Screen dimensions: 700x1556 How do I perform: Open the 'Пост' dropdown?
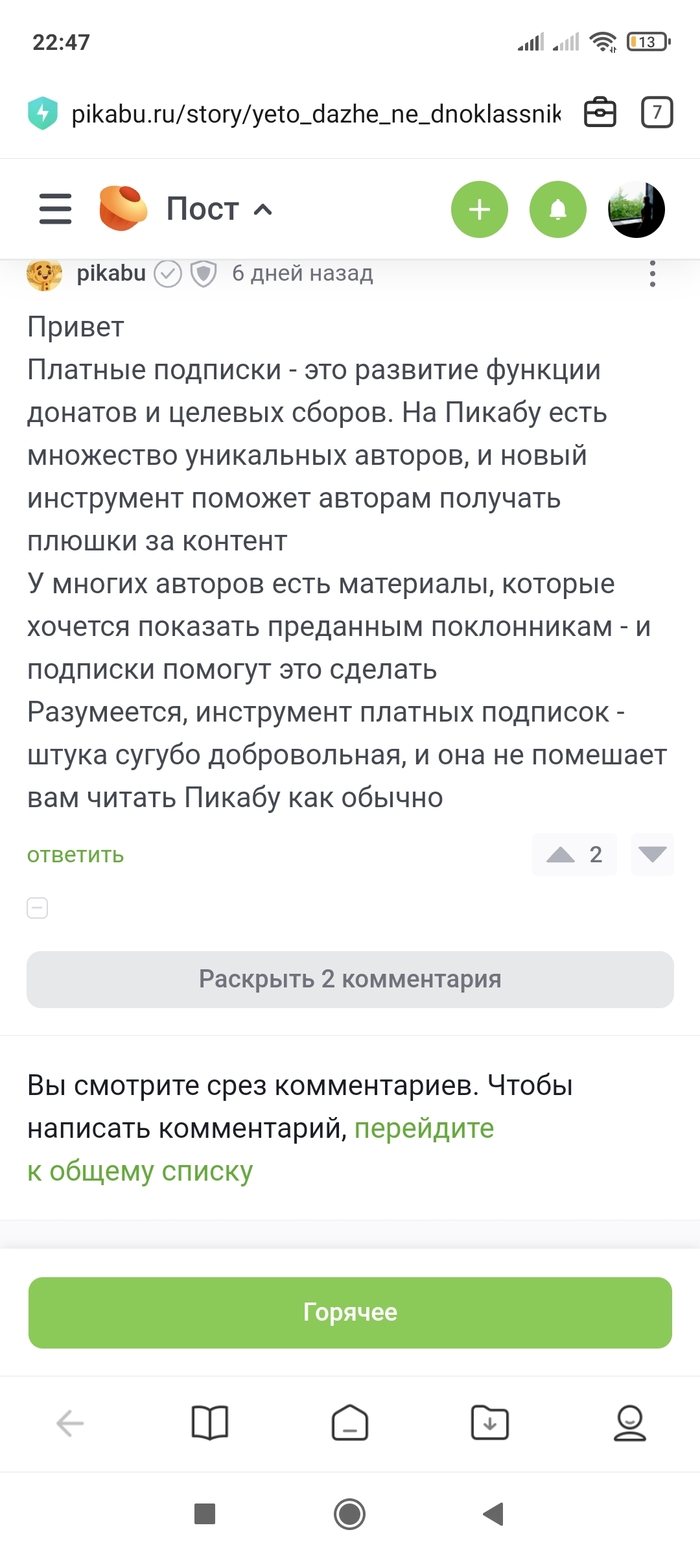(220, 209)
